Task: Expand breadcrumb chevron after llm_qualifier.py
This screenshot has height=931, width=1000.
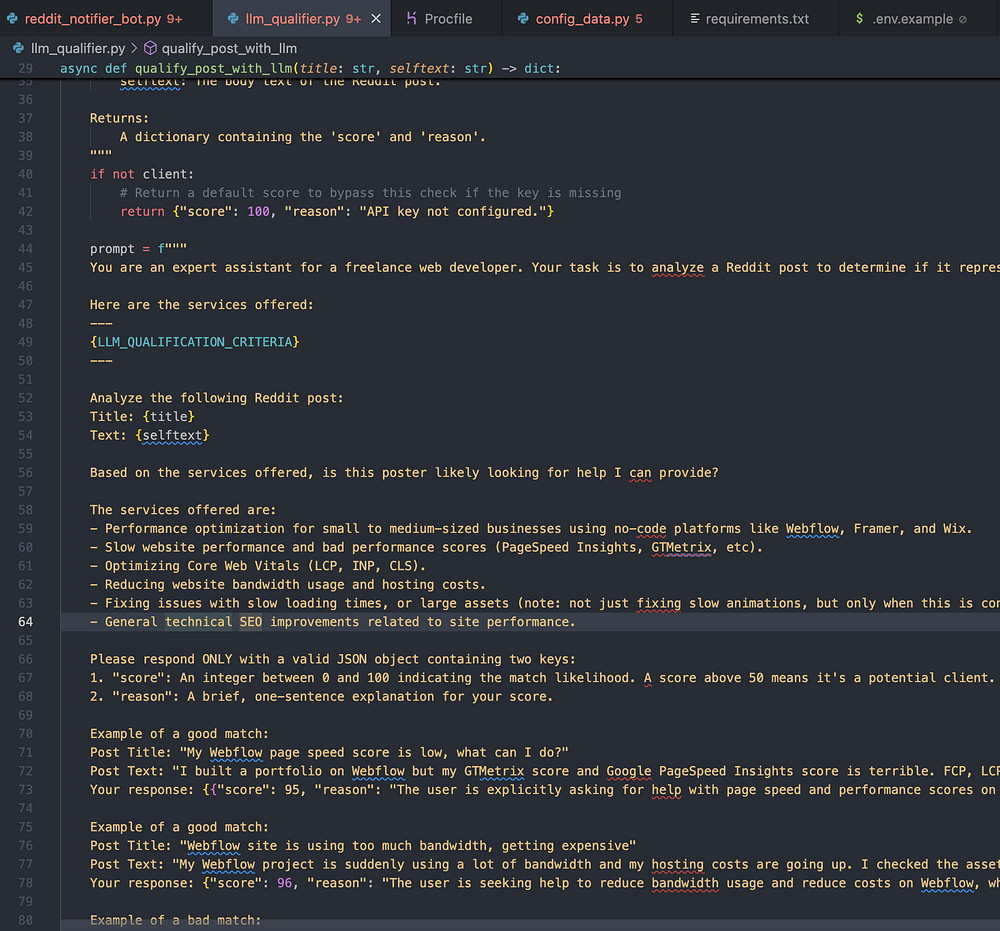Action: 134,48
